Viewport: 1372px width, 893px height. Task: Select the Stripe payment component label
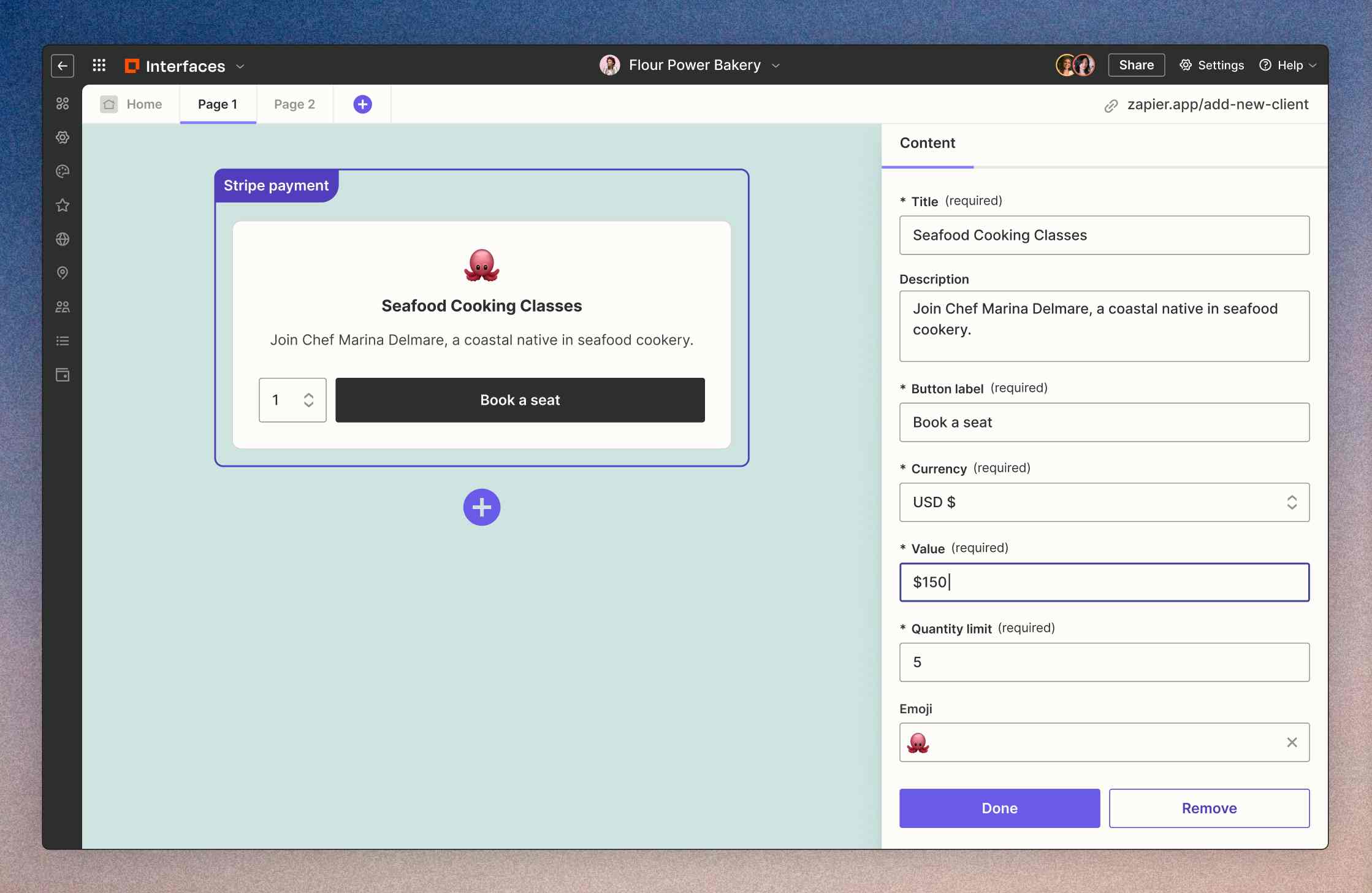pyautogui.click(x=276, y=185)
